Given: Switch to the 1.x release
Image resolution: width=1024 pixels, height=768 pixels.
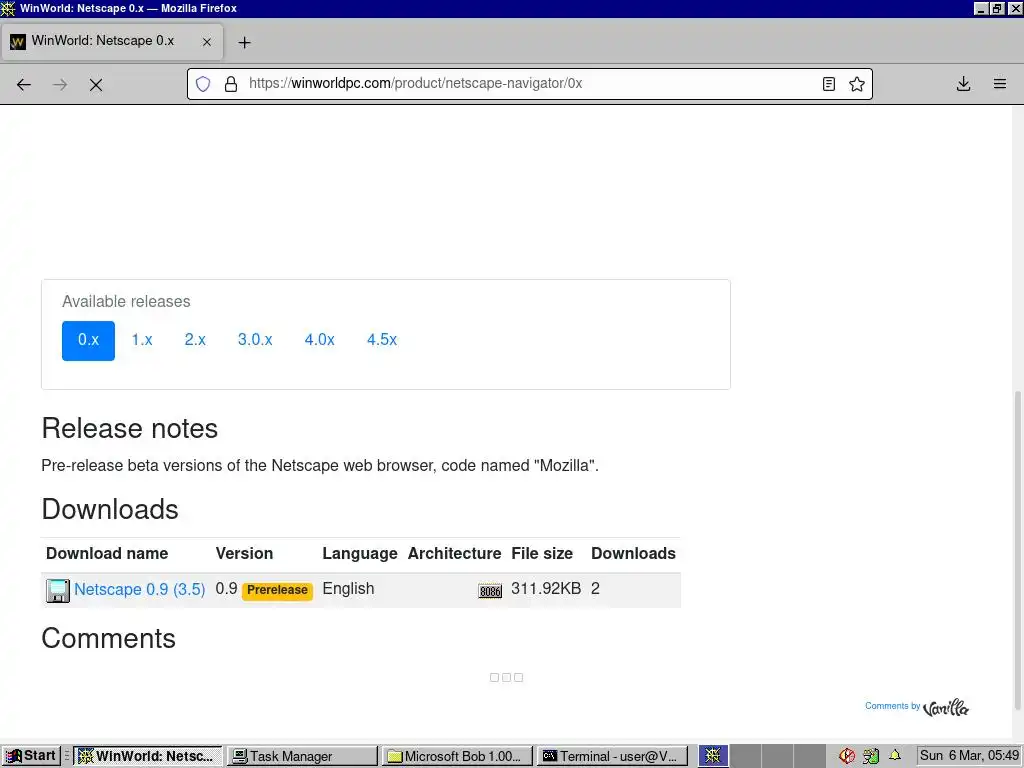Looking at the screenshot, I should [x=142, y=340].
